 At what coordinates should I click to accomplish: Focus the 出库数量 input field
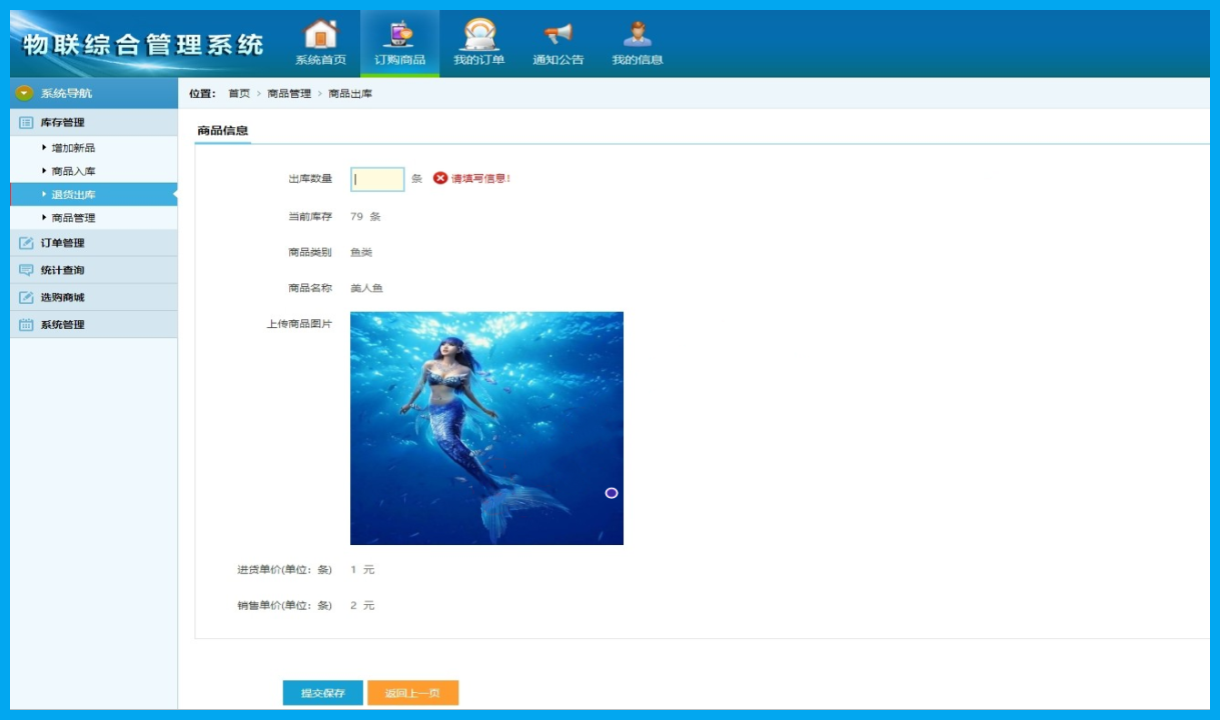[x=377, y=179]
